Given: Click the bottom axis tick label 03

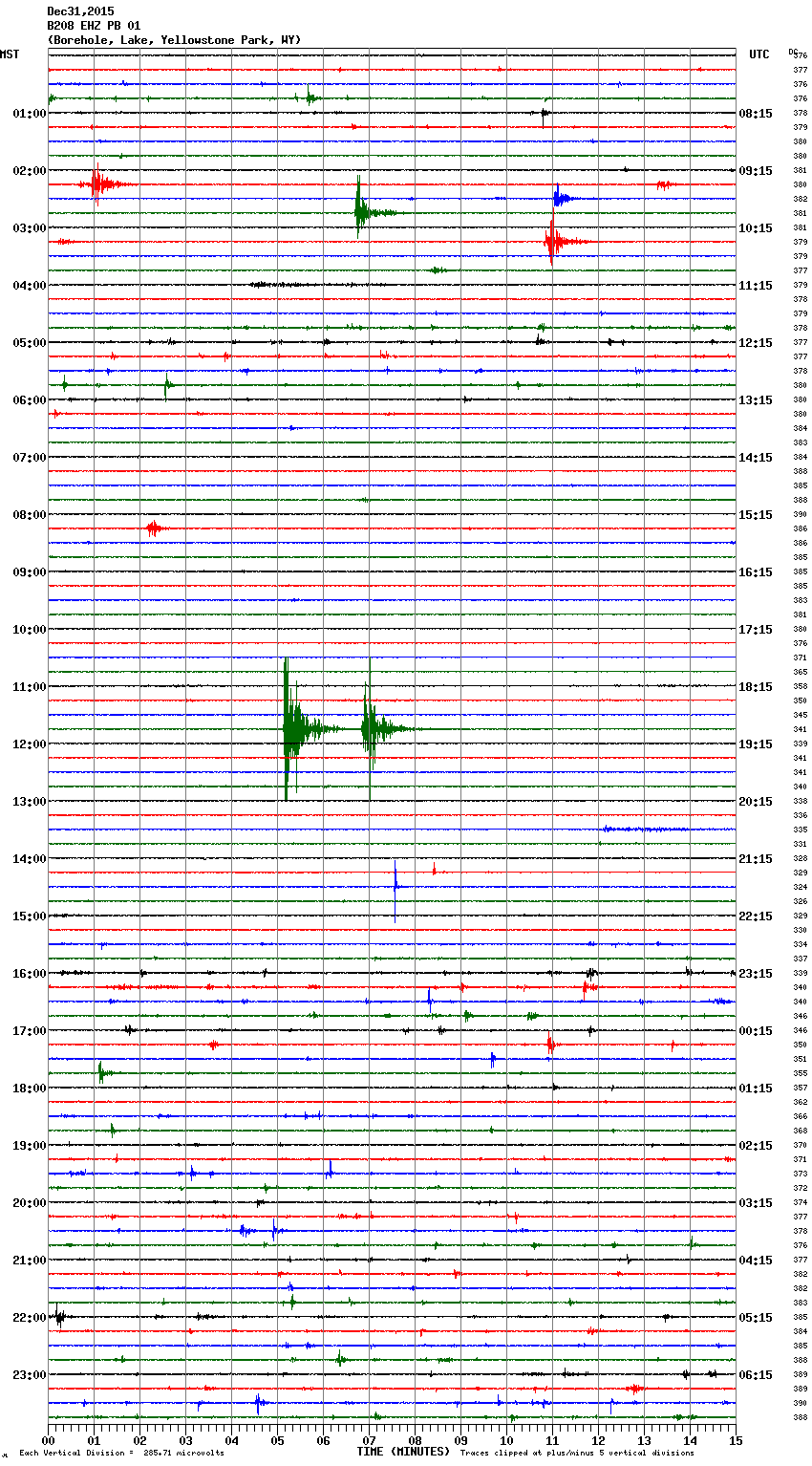Looking at the screenshot, I should [x=185, y=1440].
